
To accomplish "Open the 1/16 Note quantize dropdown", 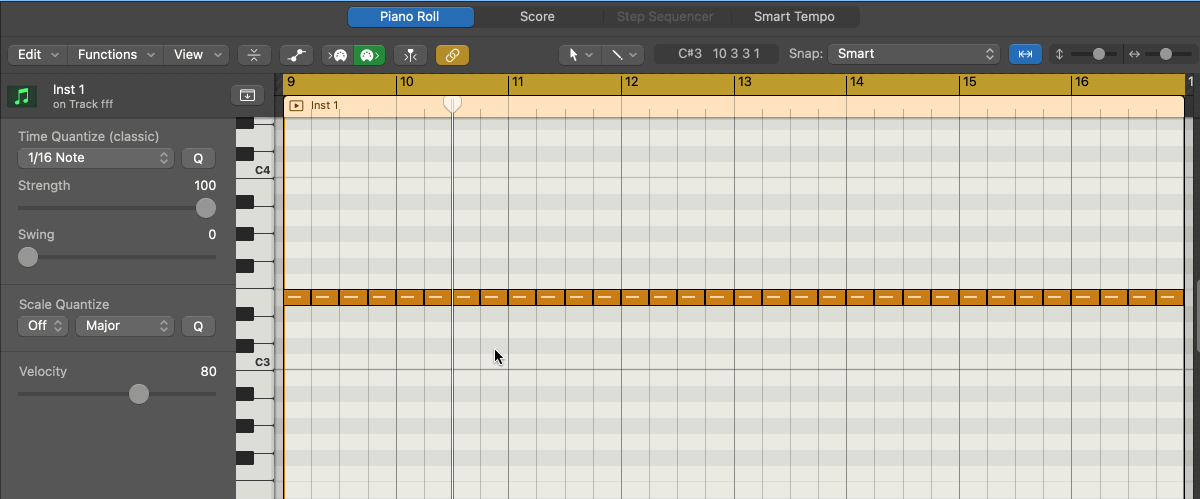I will [96, 158].
